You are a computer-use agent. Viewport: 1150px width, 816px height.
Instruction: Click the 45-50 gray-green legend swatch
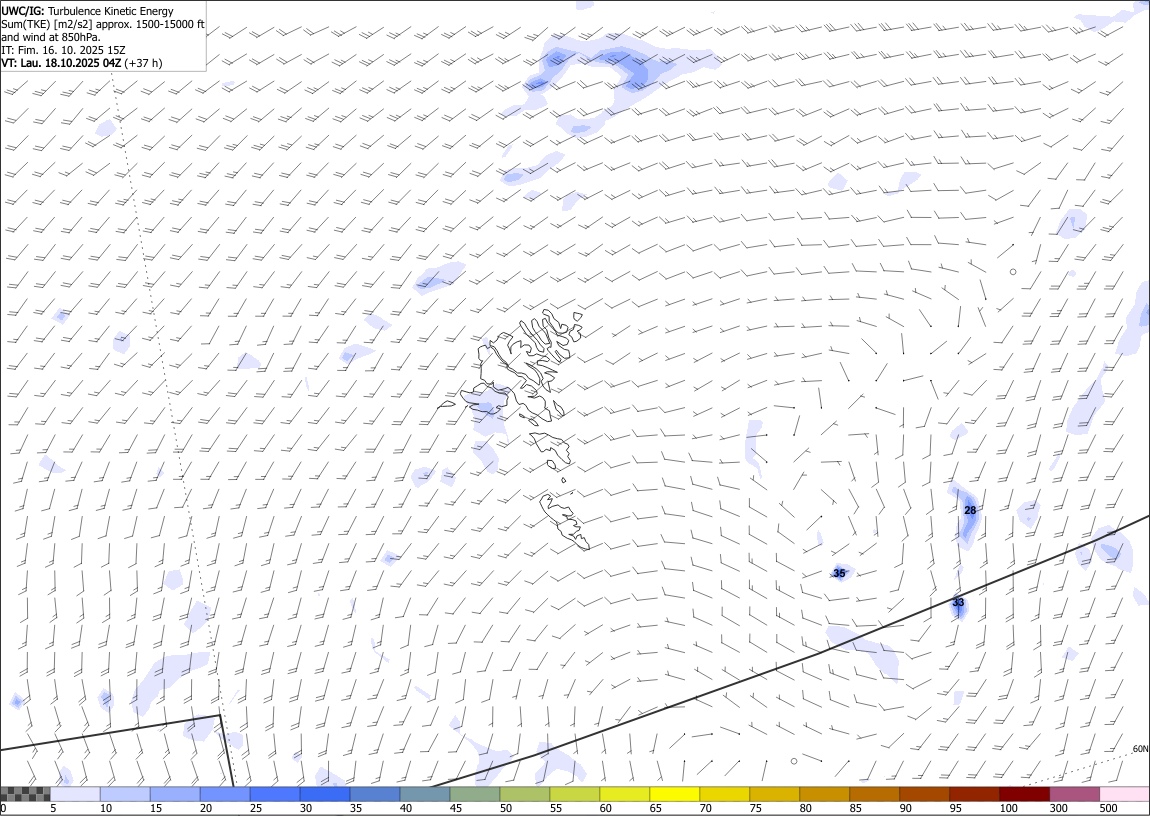point(475,794)
